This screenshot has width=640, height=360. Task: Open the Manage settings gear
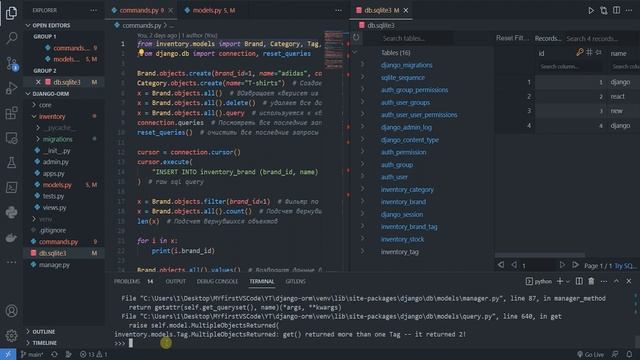pos(11,336)
